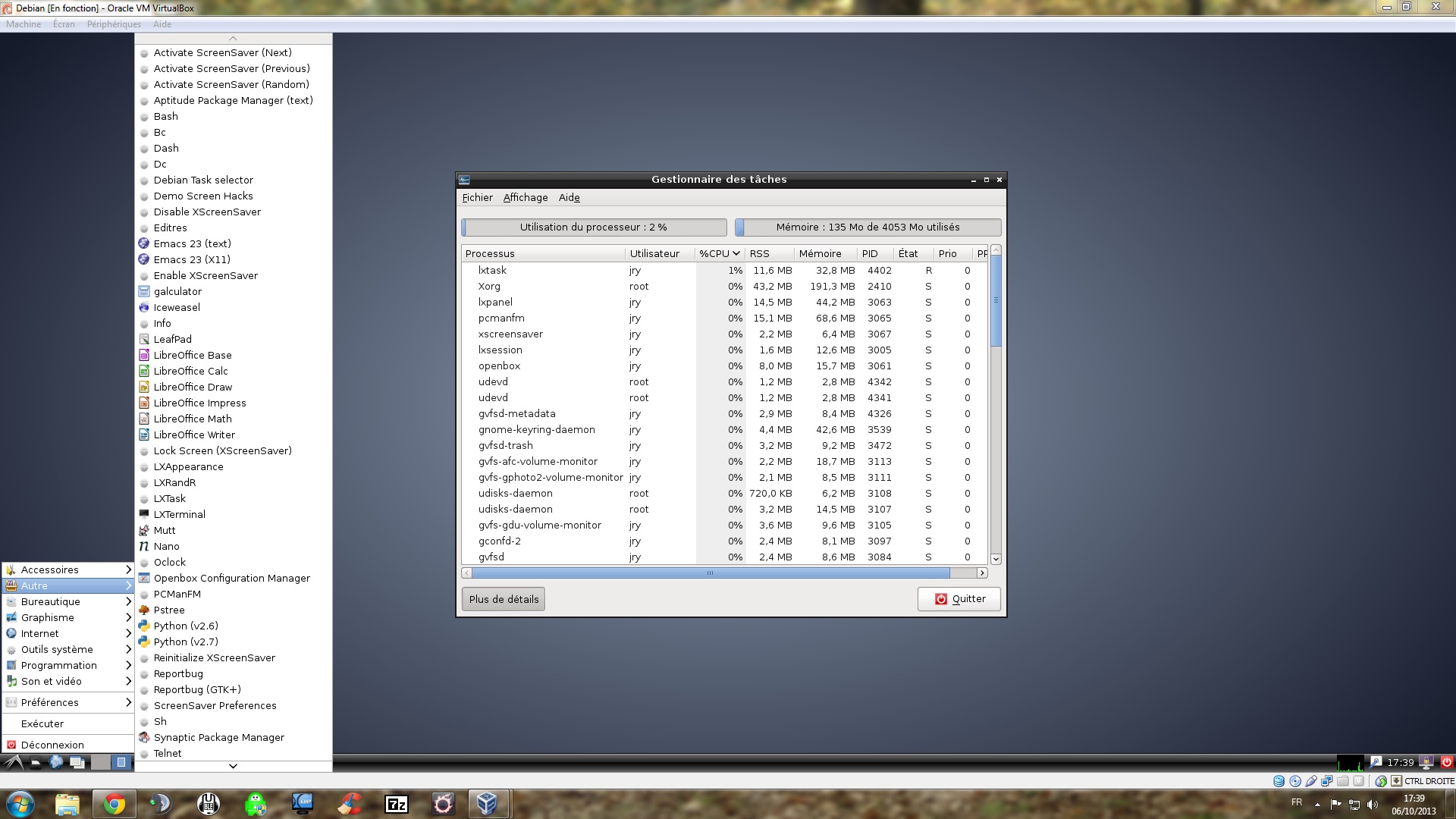The height and width of the screenshot is (819, 1456).
Task: Open the VirtualBox Écran menu
Action: (64, 24)
